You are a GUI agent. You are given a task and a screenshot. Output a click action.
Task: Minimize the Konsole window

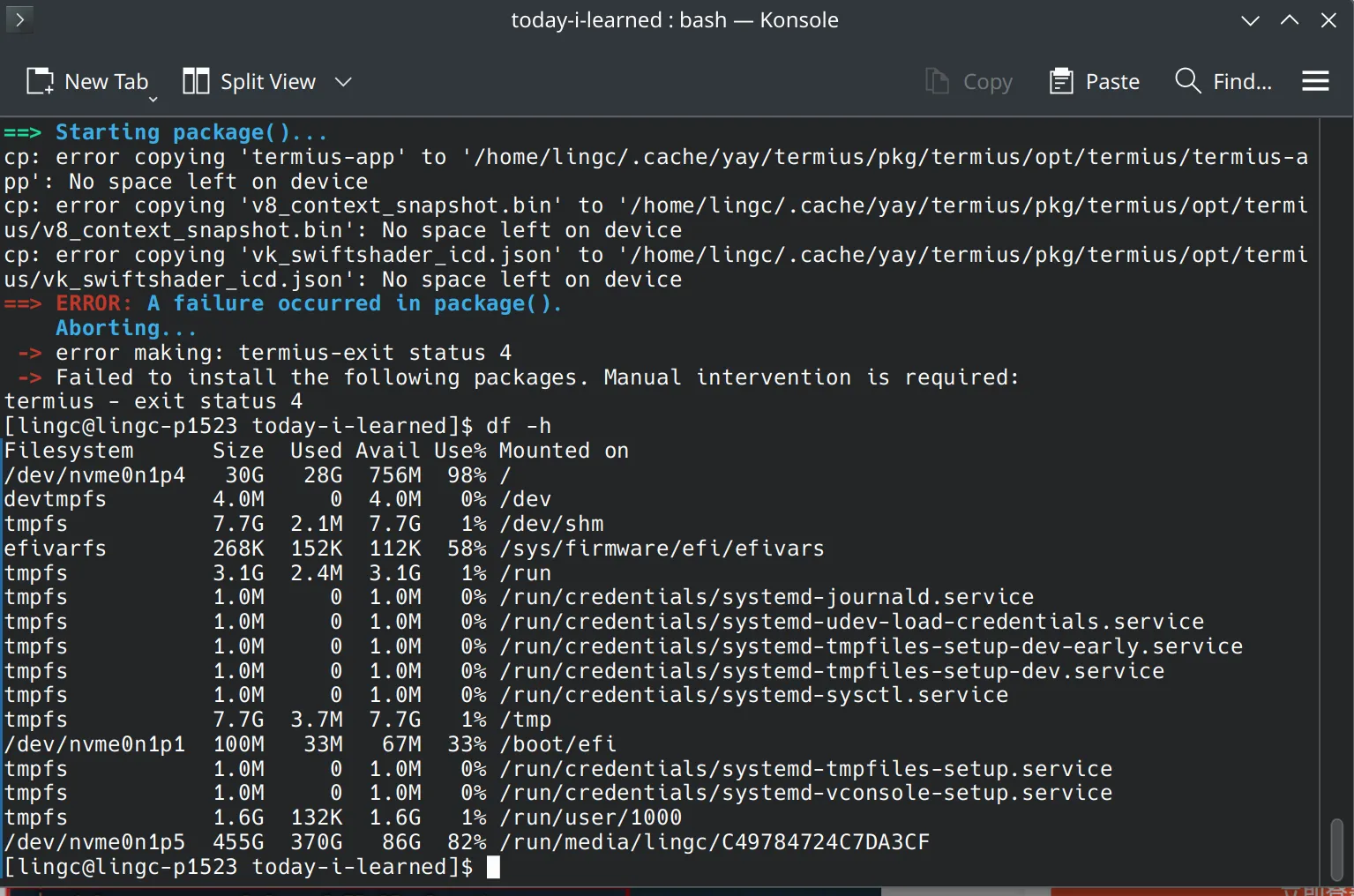pos(1250,20)
